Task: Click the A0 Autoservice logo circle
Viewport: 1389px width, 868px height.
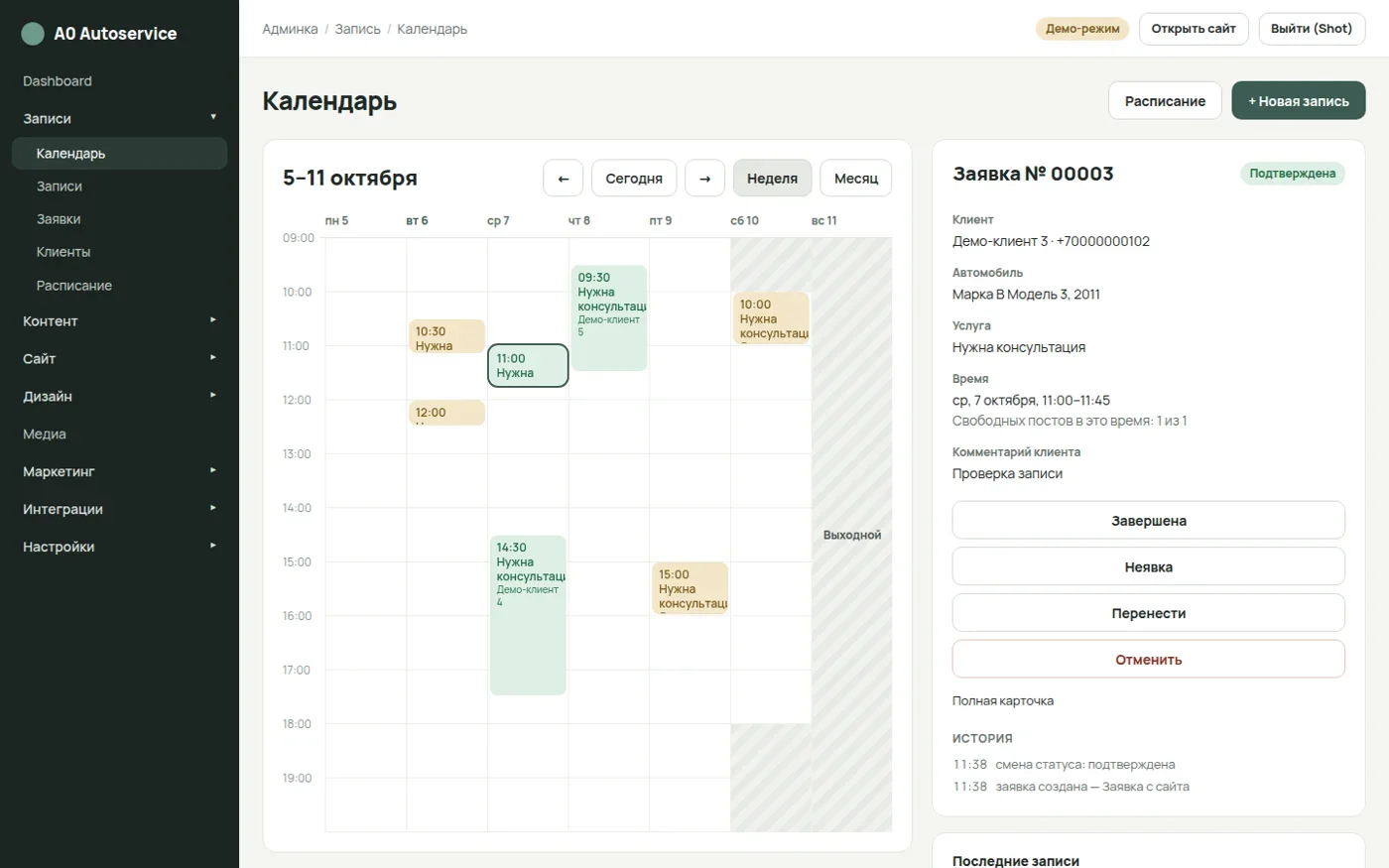Action: click(33, 34)
